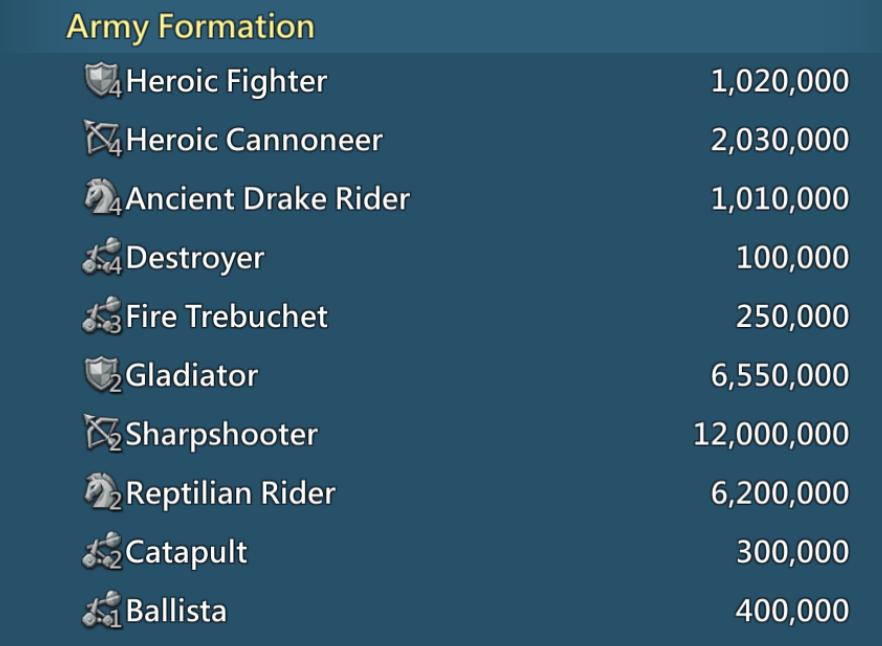Click the Heroic Cannoneer label
This screenshot has height=646, width=882.
click(254, 140)
